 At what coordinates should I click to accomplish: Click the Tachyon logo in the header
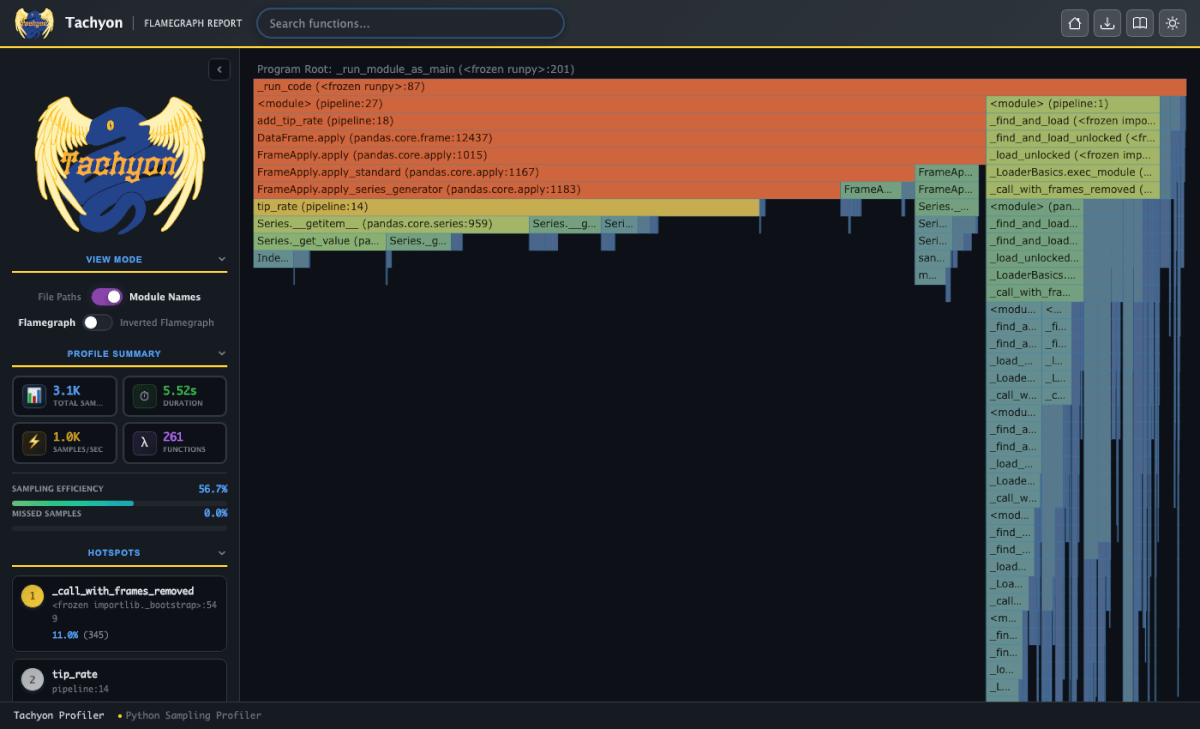point(34,23)
